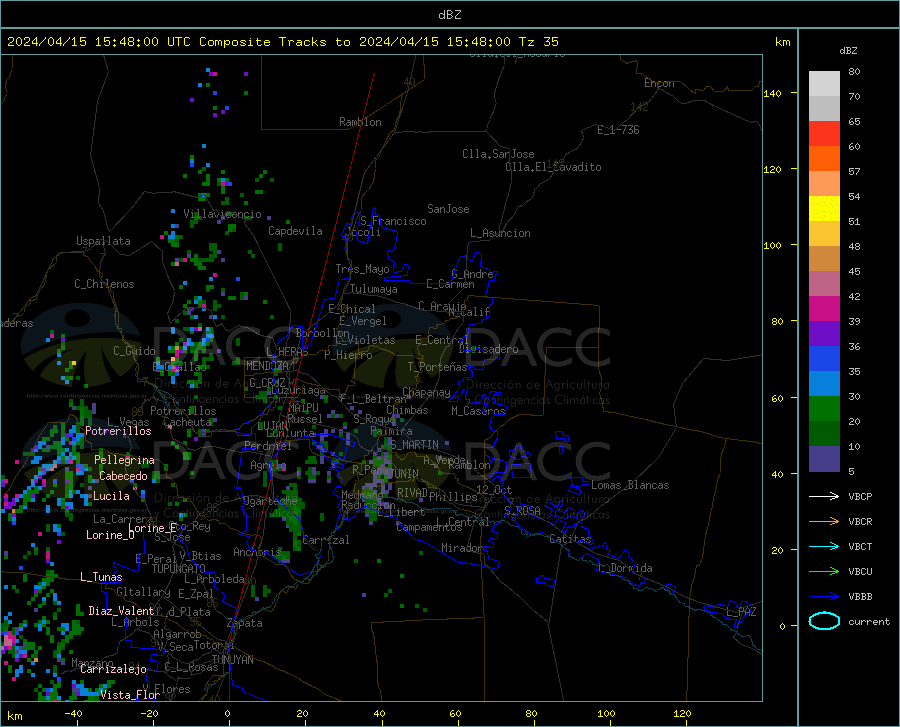Click the L_Dormida map label
Screen dimensions: 900x727
pos(624,568)
